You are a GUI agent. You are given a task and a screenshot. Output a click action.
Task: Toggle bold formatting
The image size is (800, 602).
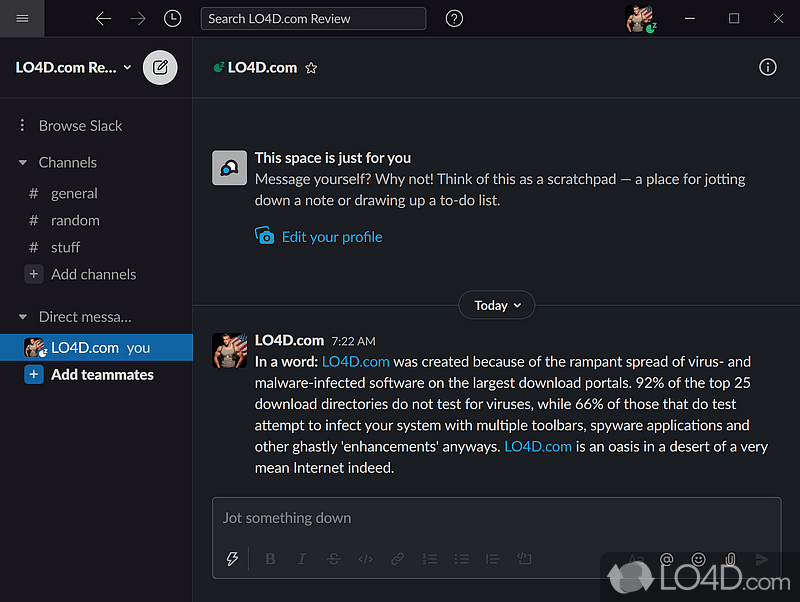270,559
